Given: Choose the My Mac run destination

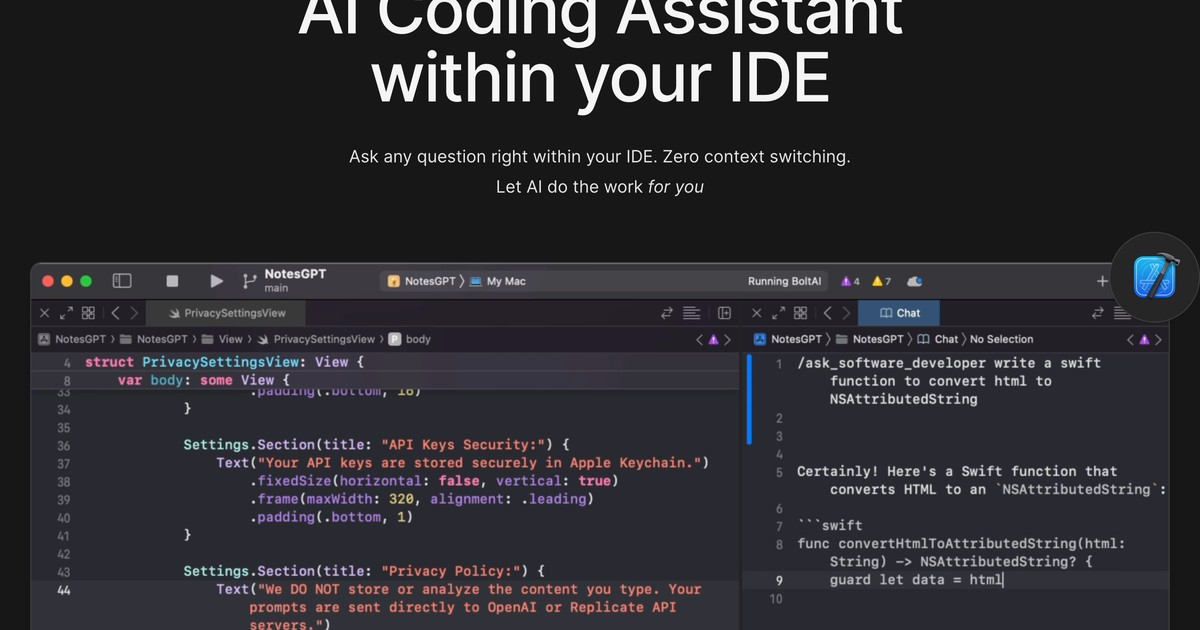Looking at the screenshot, I should 497,282.
